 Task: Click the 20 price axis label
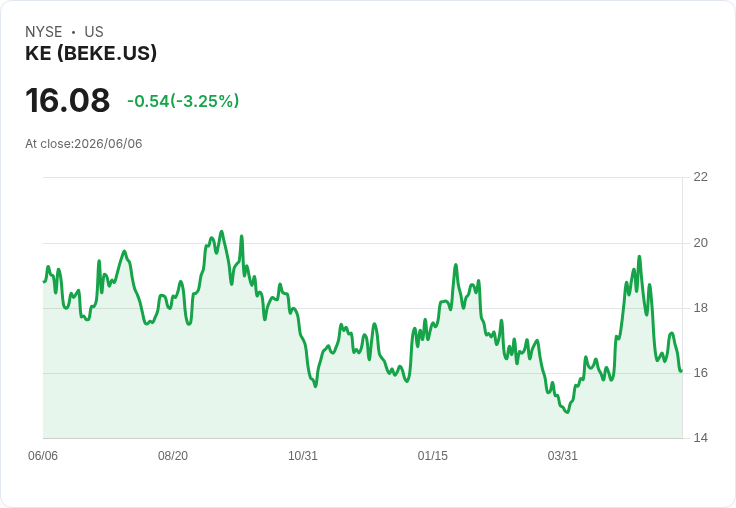point(700,243)
